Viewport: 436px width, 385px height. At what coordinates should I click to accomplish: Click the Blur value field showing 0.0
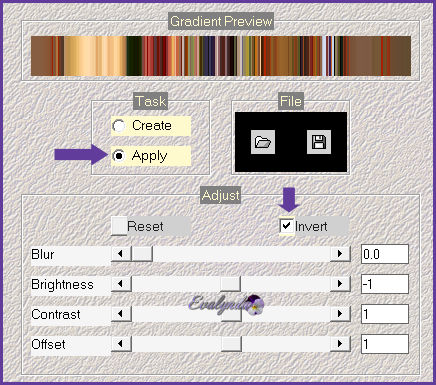(x=385, y=254)
